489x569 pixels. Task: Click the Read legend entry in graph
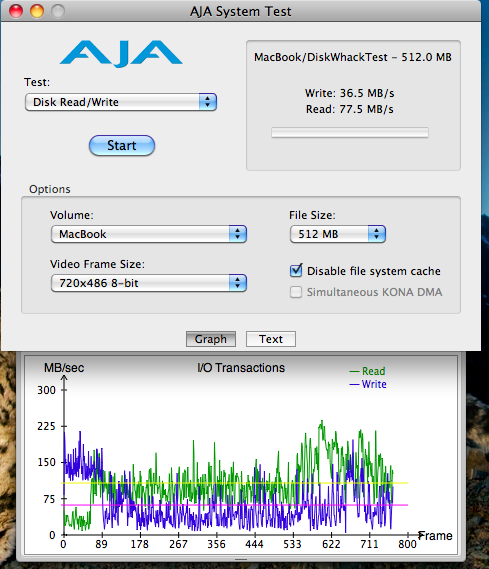(367, 371)
